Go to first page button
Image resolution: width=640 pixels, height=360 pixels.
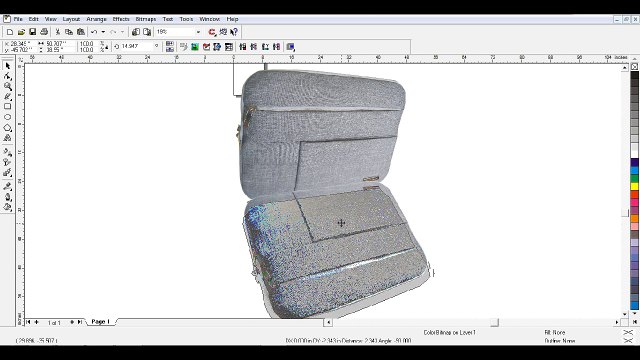pyautogui.click(x=29, y=322)
